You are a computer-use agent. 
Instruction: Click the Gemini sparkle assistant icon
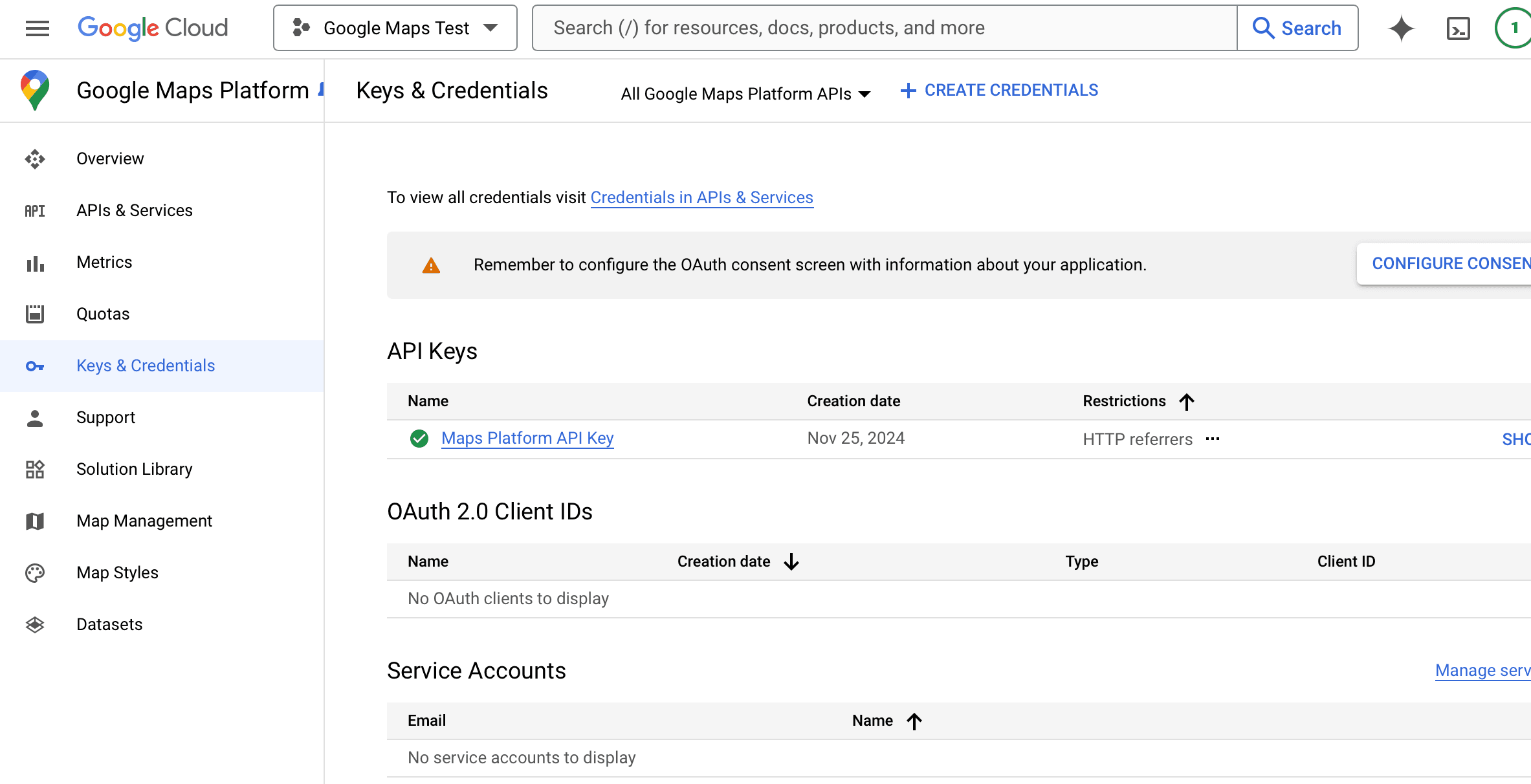1401,28
